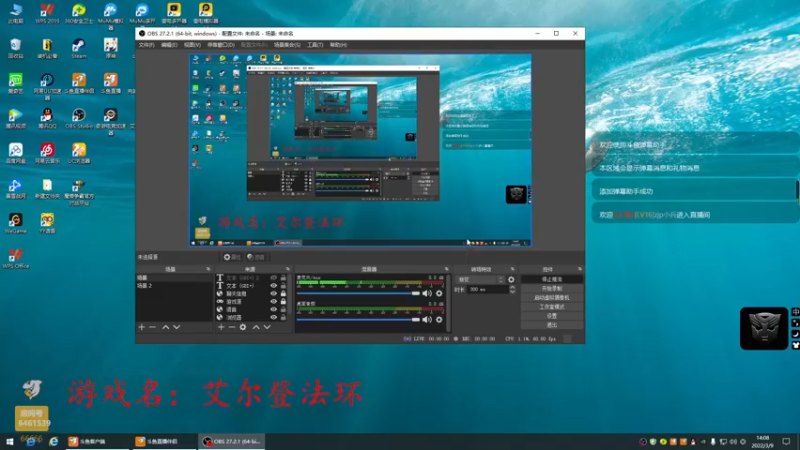Viewport: 800px width, 450px height.
Task: Toggle visibility of 文本 (GDI+) source
Action: [273, 286]
